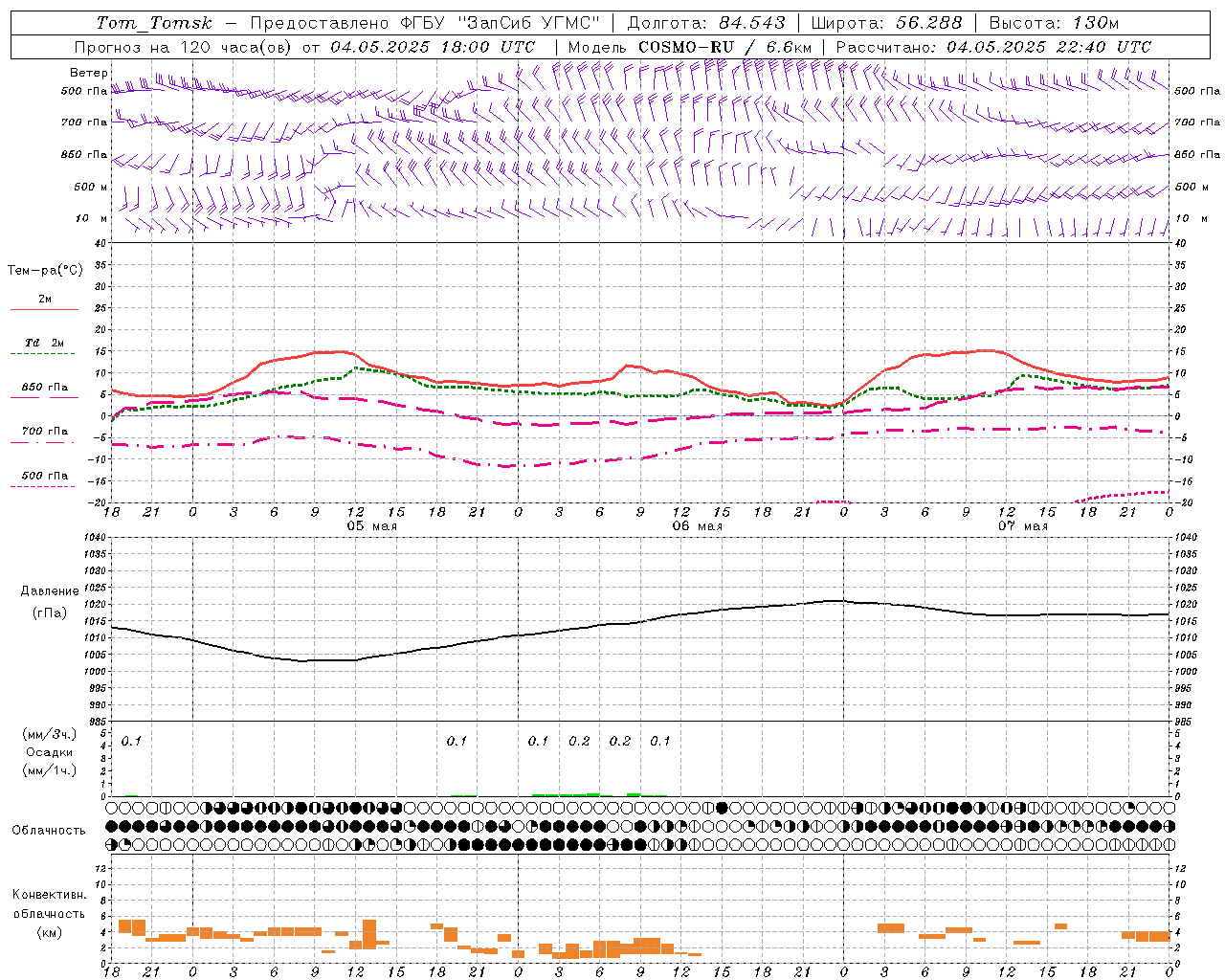Image resolution: width=1225 pixels, height=980 pixels.
Task: Click the "06 мая" date label
Action: [697, 526]
